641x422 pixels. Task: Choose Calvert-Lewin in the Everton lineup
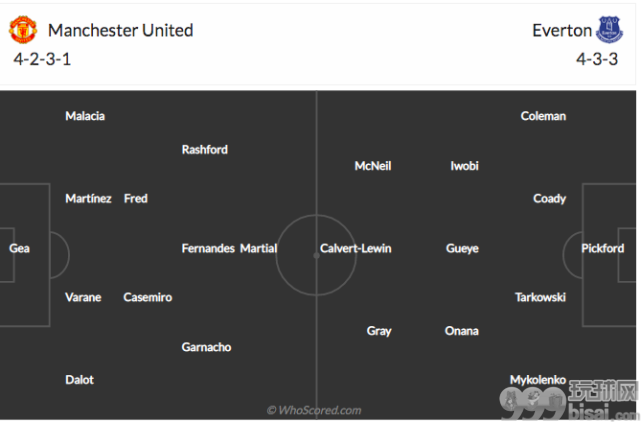[x=356, y=248]
